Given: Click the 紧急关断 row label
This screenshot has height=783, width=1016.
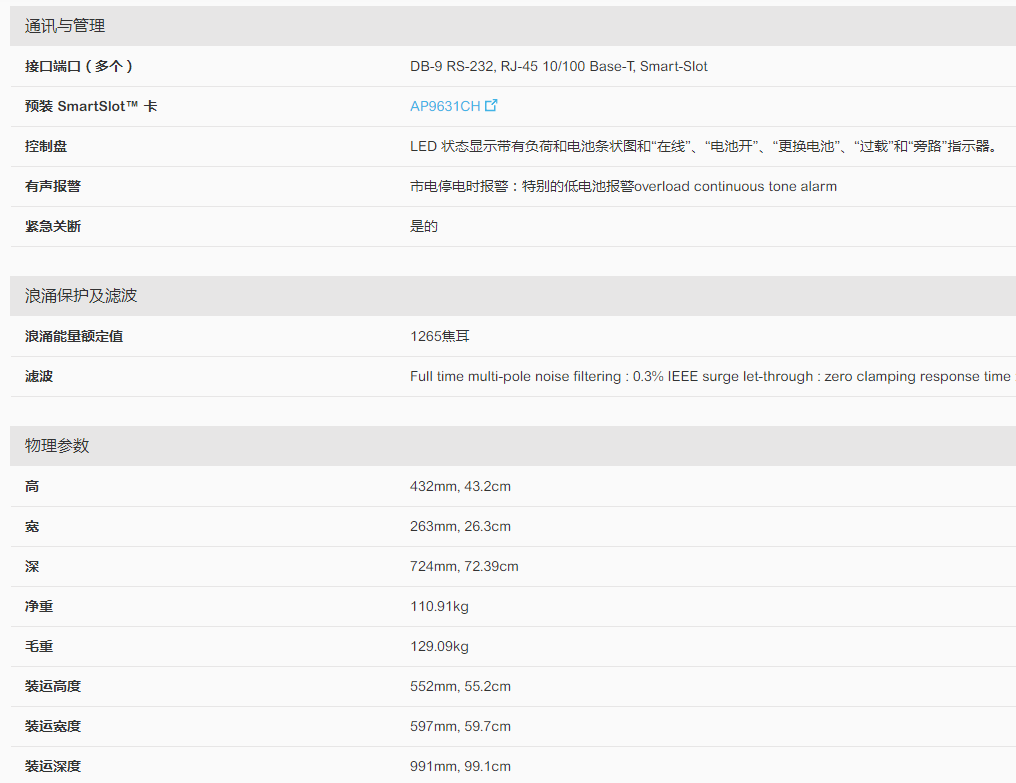Looking at the screenshot, I should pyautogui.click(x=53, y=226).
